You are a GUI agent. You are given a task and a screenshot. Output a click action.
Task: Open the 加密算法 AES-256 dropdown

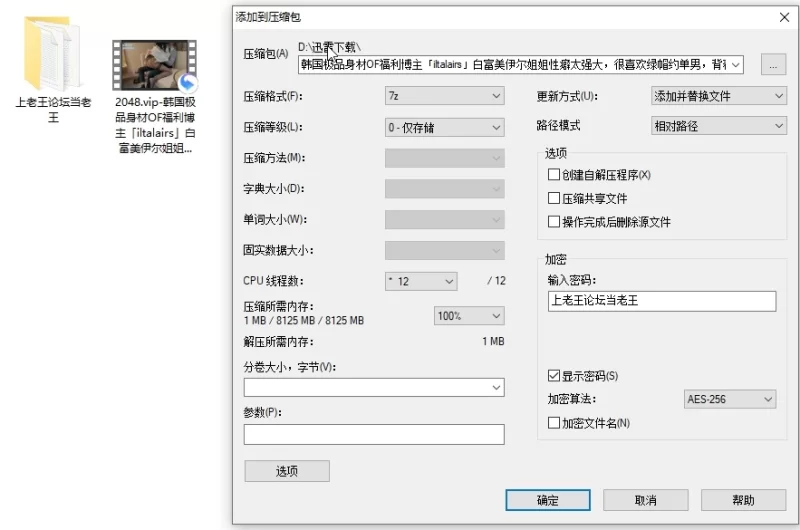point(729,400)
